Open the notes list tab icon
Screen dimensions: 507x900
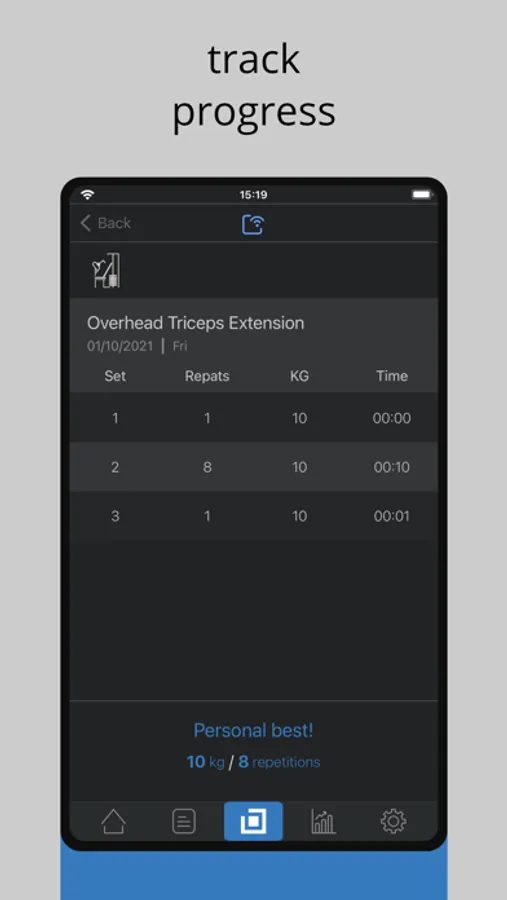(x=184, y=821)
